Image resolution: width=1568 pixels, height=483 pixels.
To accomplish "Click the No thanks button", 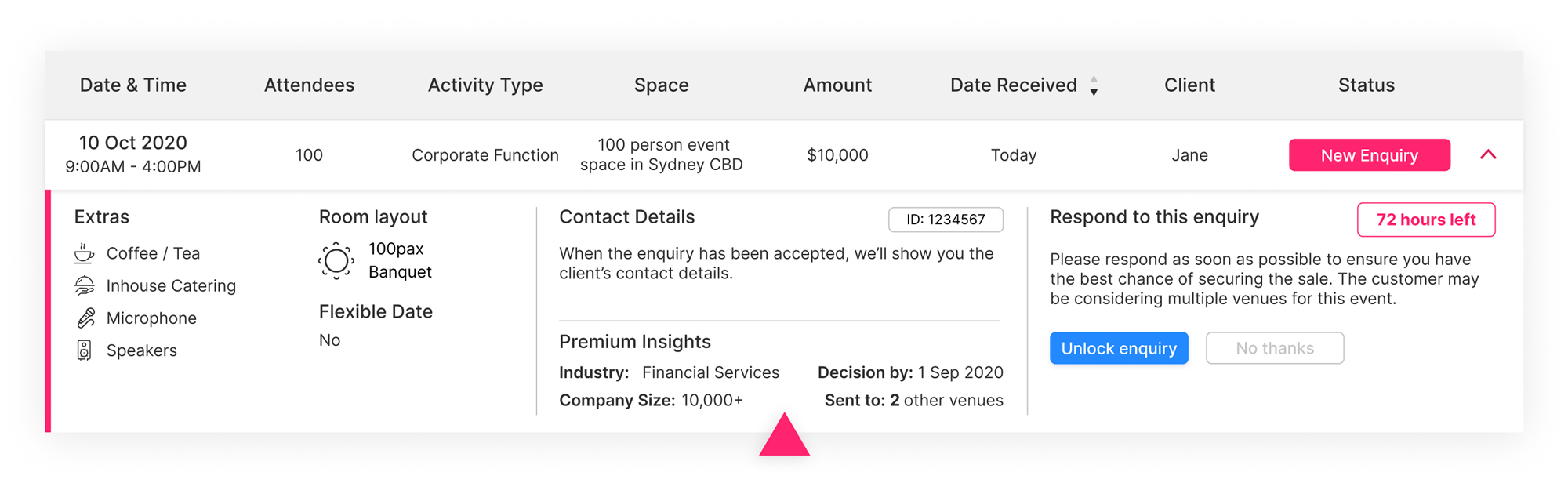I will pyautogui.click(x=1275, y=348).
